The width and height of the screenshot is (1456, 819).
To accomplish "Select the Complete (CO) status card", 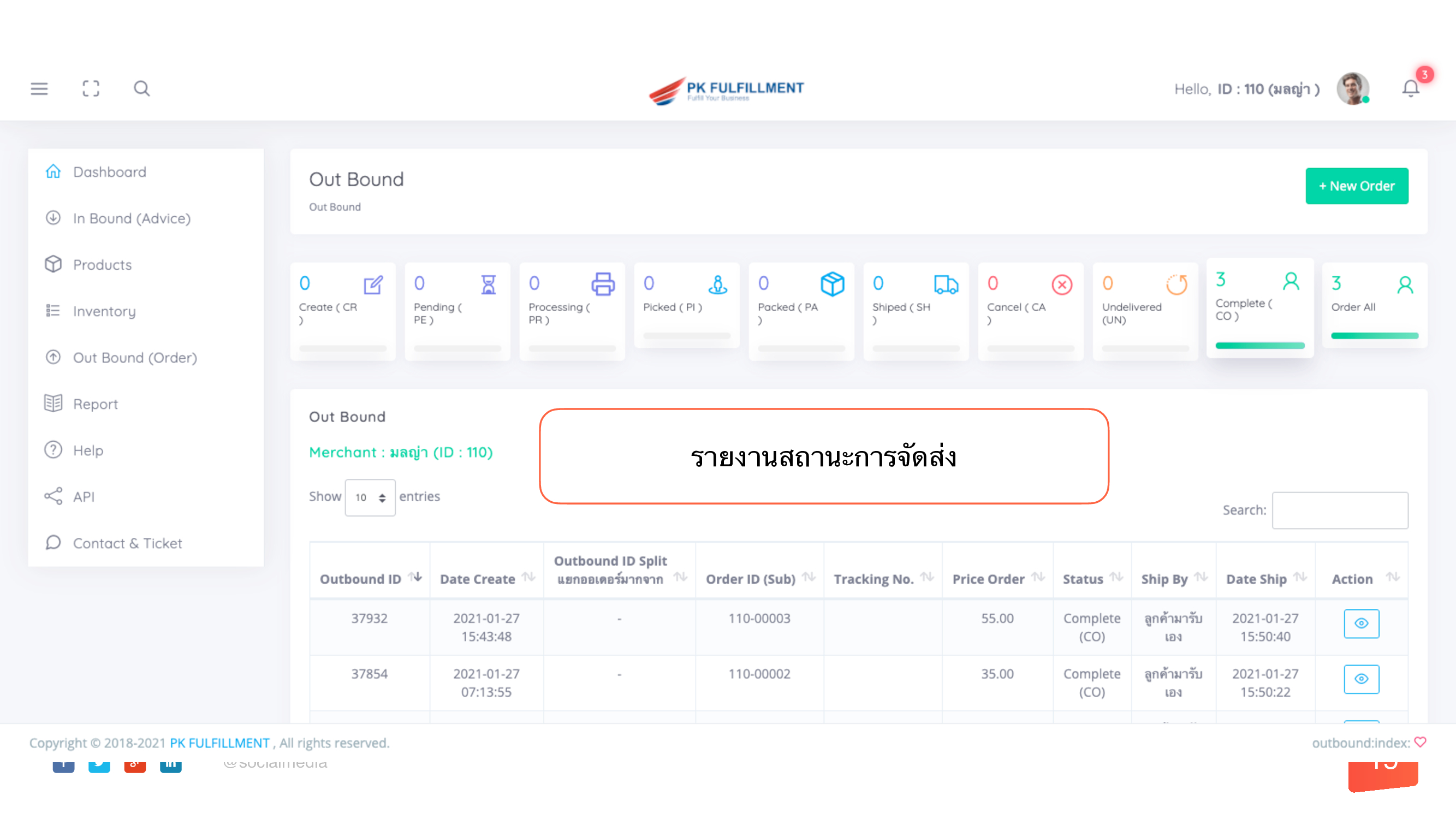I will pyautogui.click(x=1259, y=308).
